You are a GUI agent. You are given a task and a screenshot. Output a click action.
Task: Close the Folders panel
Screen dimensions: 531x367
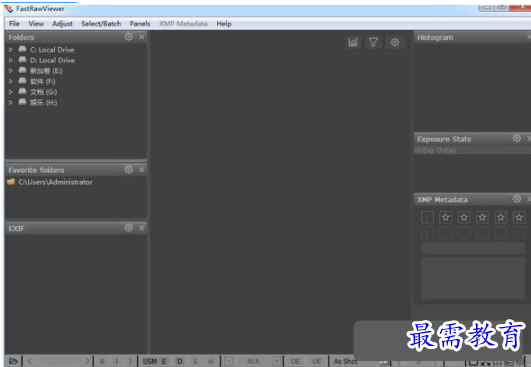(142, 37)
